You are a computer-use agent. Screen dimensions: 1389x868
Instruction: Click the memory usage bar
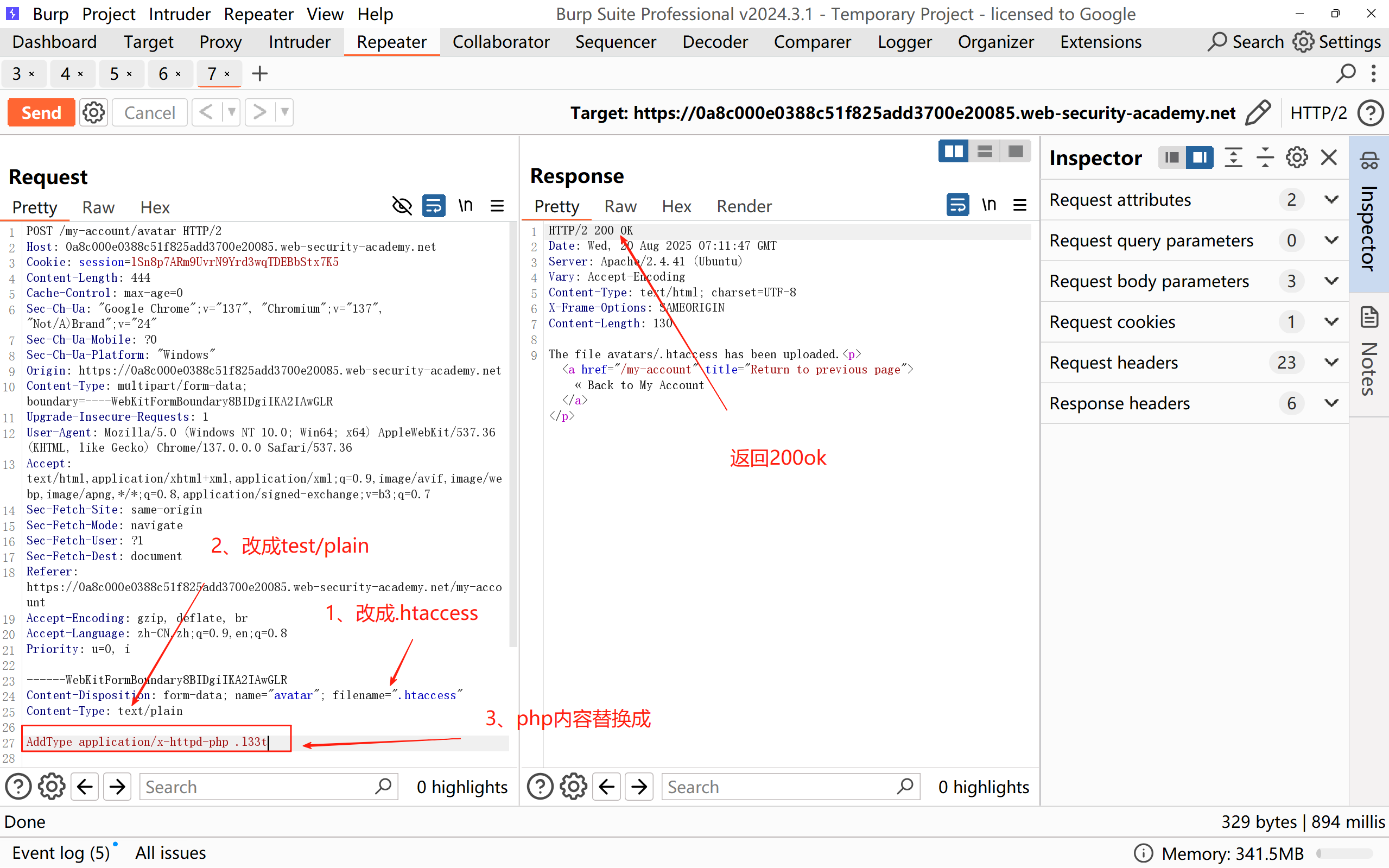tap(1344, 853)
